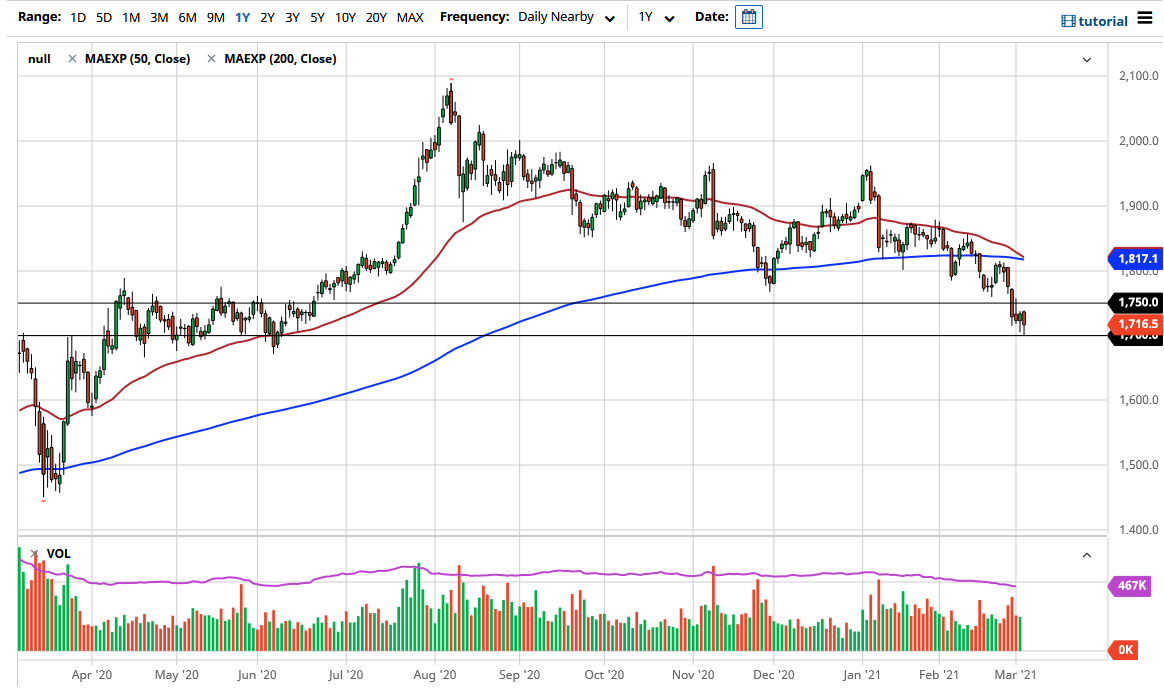This screenshot has width=1164, height=700.
Task: Click the Apr '20 axis label
Action: [x=92, y=675]
